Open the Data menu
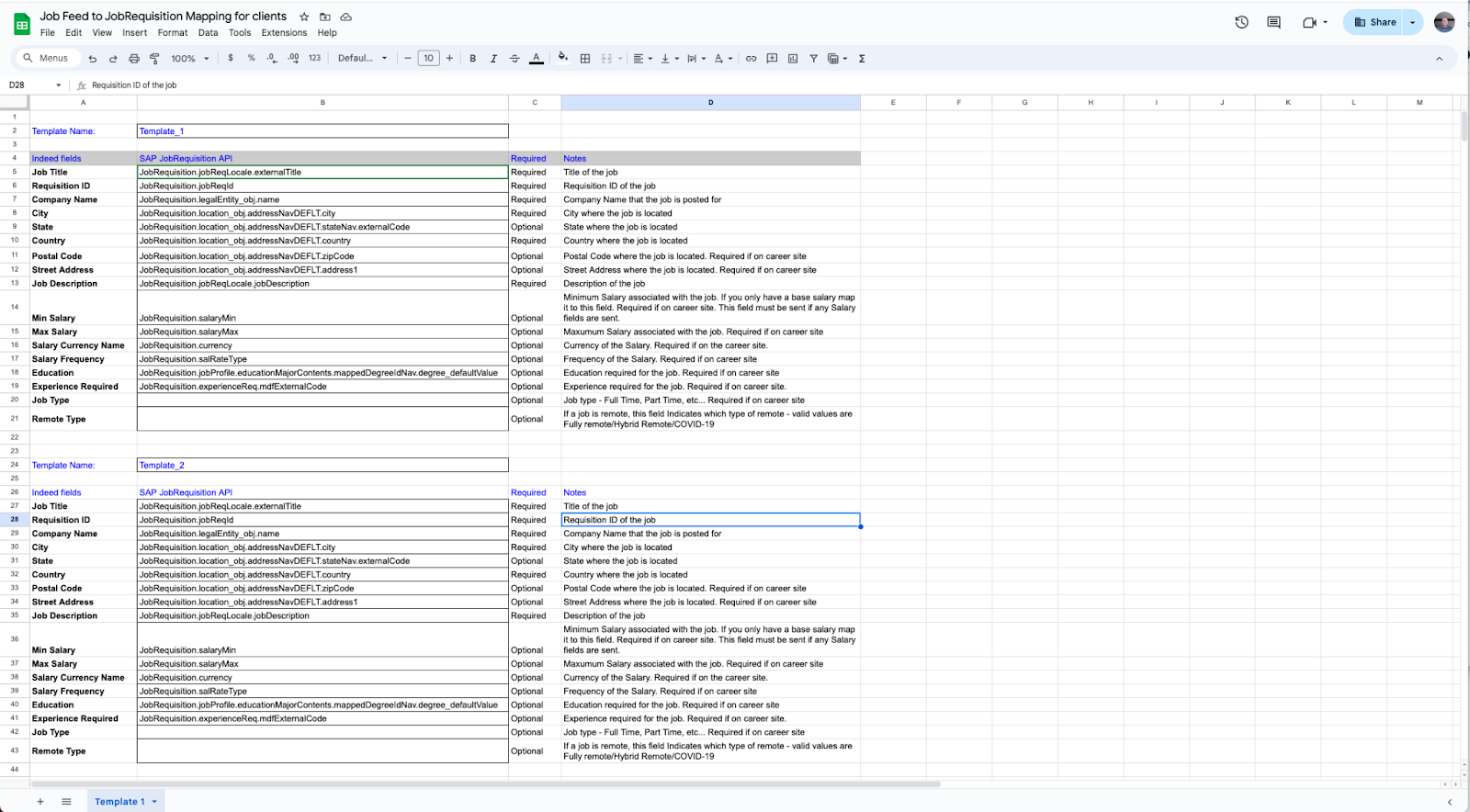This screenshot has height=812, width=1470. click(x=209, y=32)
